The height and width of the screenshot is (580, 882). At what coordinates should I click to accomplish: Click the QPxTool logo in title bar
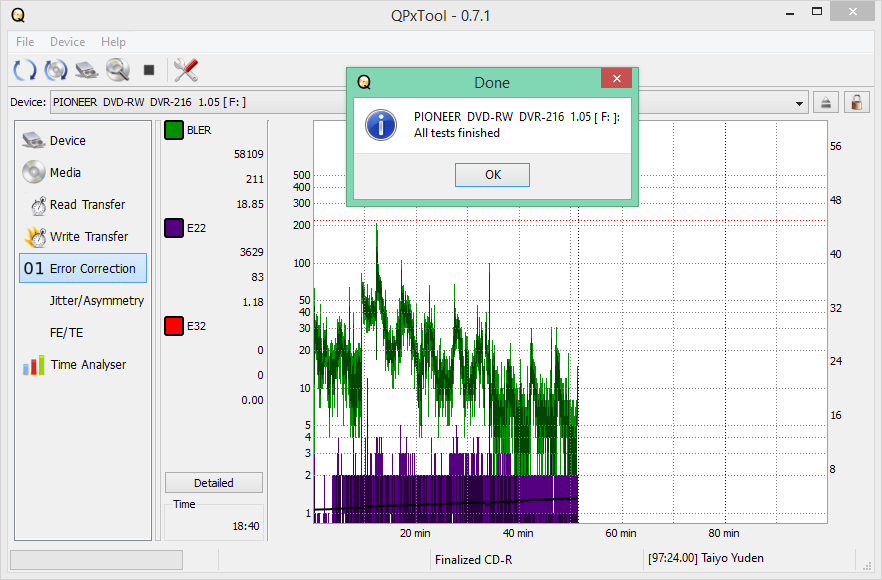tap(18, 15)
